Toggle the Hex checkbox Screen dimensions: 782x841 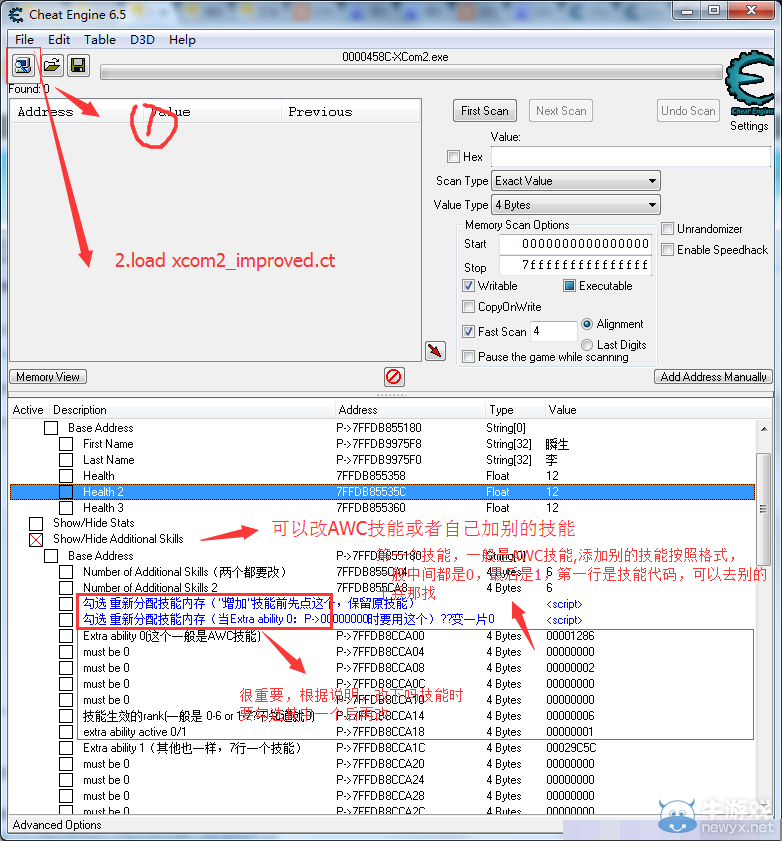453,157
